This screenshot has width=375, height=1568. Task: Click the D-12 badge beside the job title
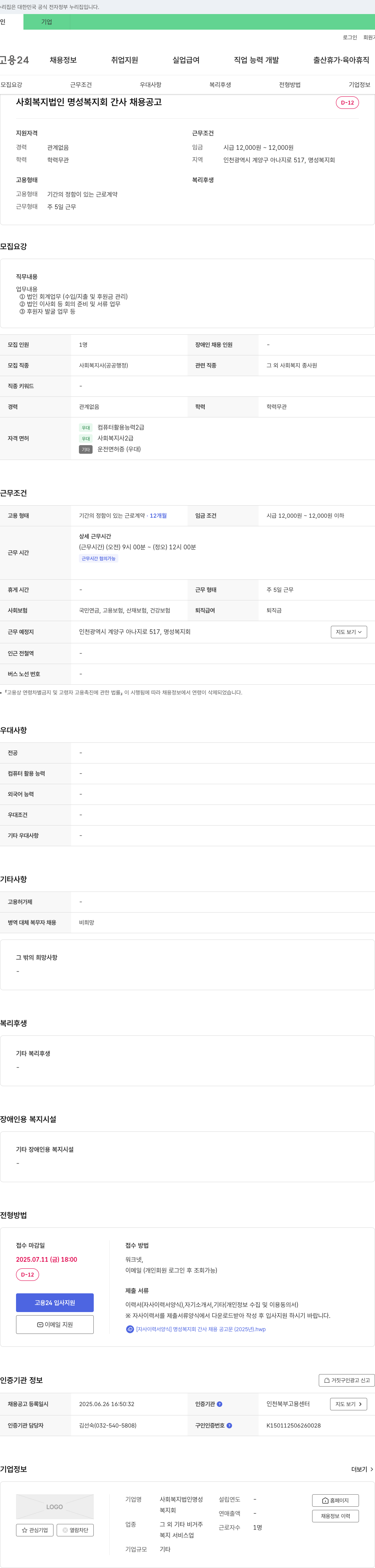pyautogui.click(x=347, y=102)
